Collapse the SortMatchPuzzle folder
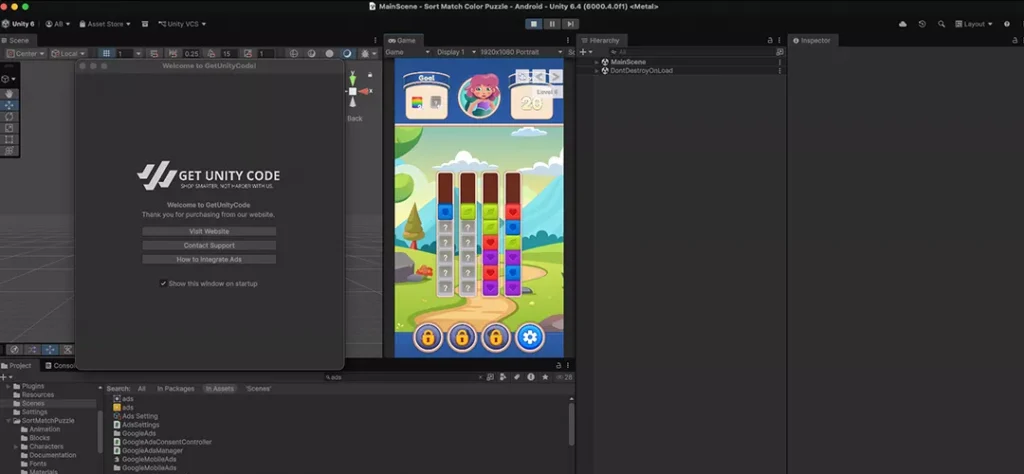 point(8,421)
